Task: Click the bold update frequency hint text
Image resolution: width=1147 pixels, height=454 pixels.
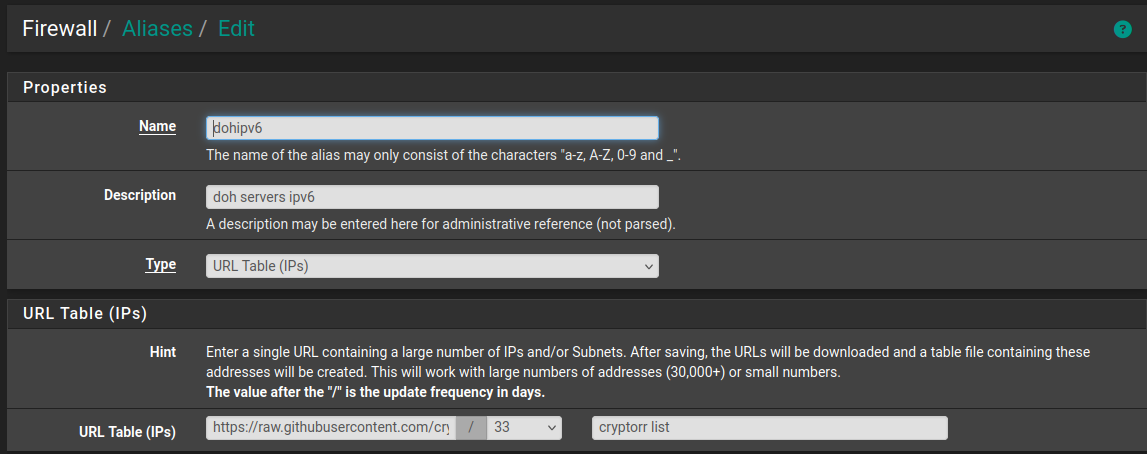Action: [375, 392]
